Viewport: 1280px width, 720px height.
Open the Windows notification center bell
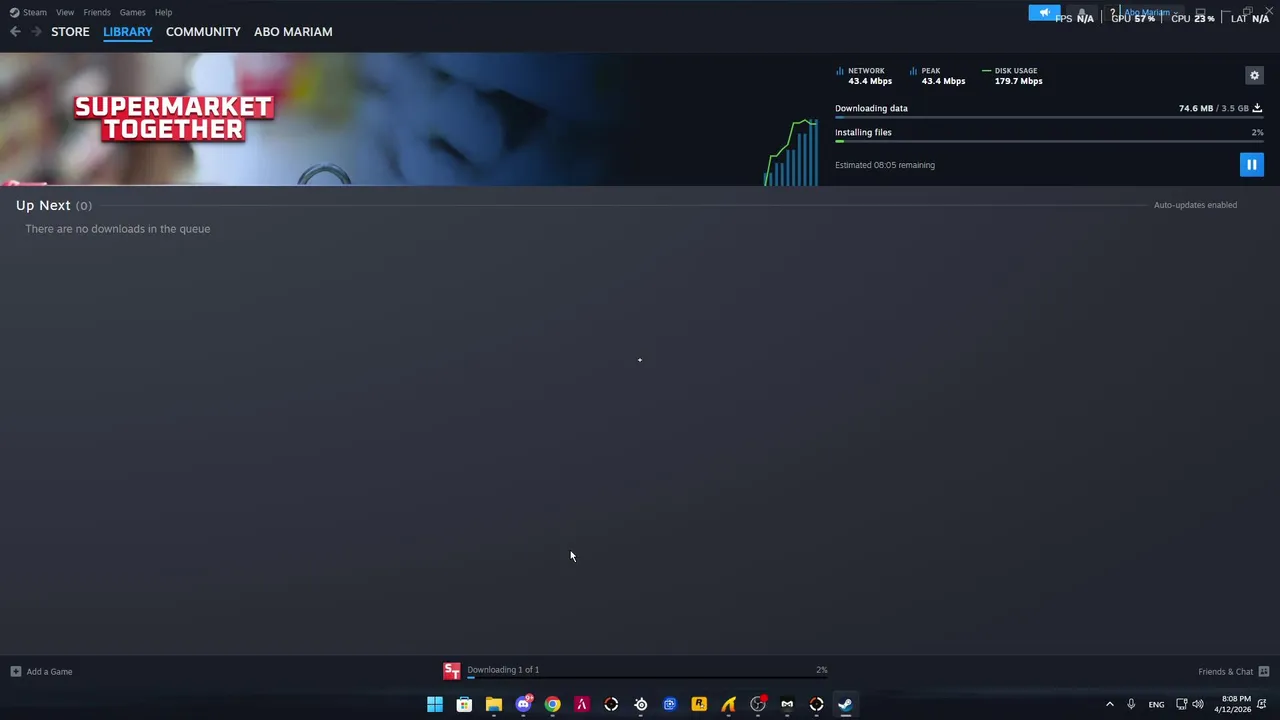coord(1264,705)
